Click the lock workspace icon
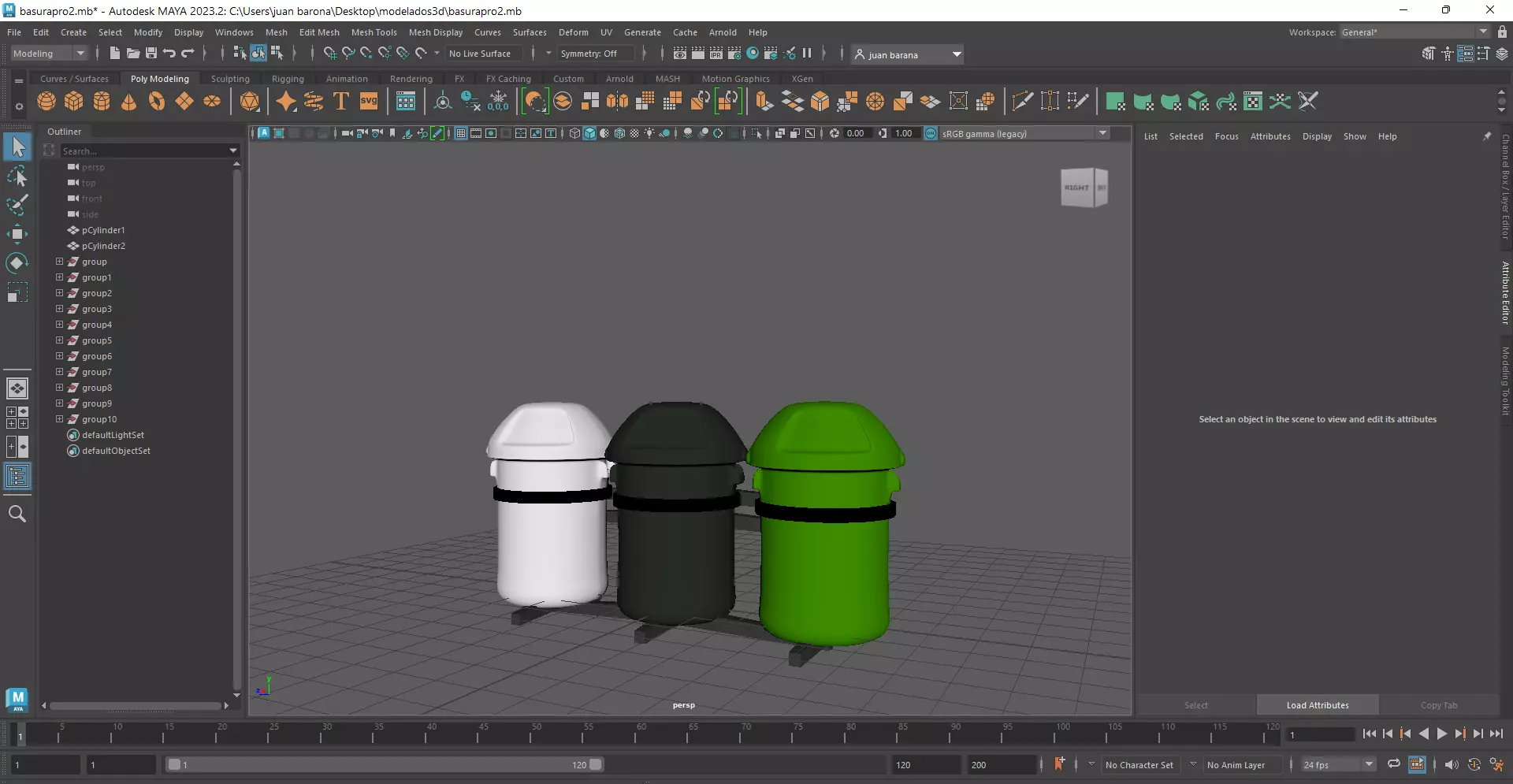Image resolution: width=1513 pixels, height=784 pixels. pos(1502,32)
